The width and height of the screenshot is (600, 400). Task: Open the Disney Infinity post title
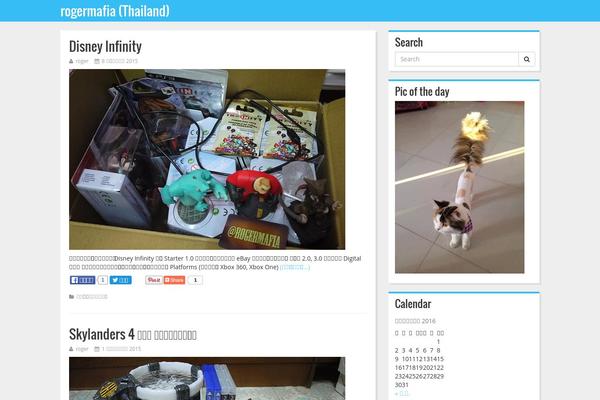pos(105,46)
